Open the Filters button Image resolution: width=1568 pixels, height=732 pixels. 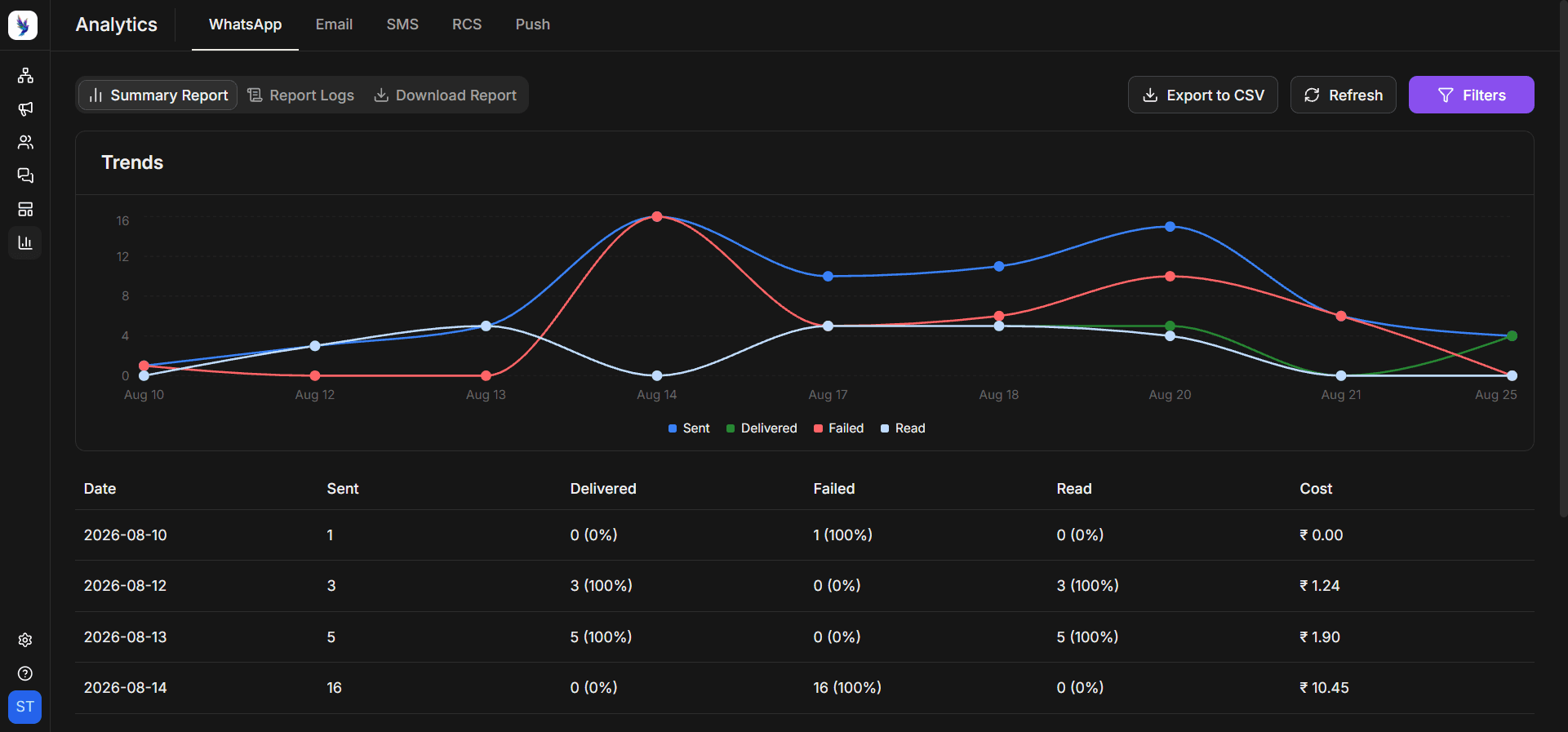tap(1472, 95)
